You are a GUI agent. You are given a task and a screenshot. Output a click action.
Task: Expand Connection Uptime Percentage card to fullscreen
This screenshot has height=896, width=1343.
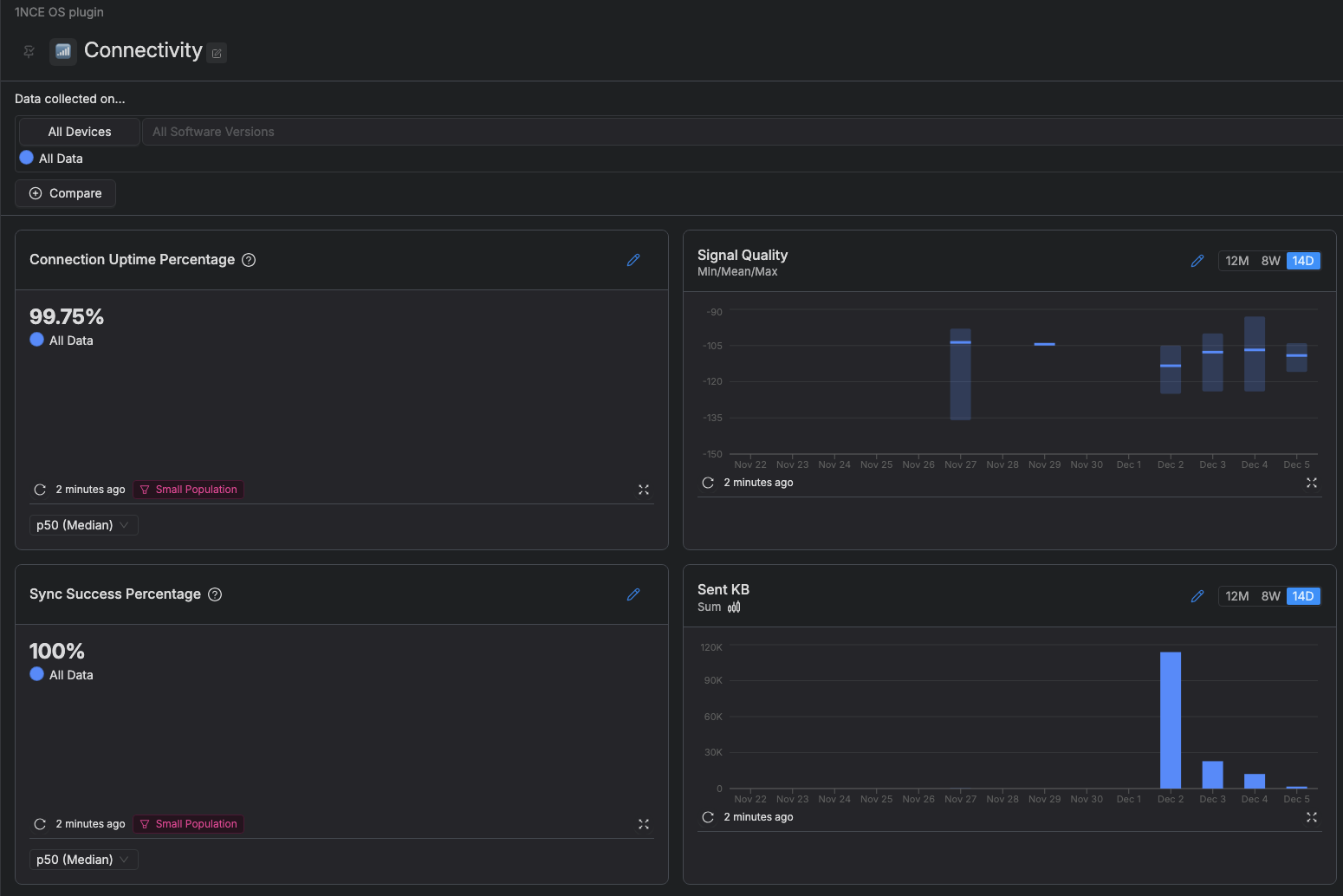point(644,490)
